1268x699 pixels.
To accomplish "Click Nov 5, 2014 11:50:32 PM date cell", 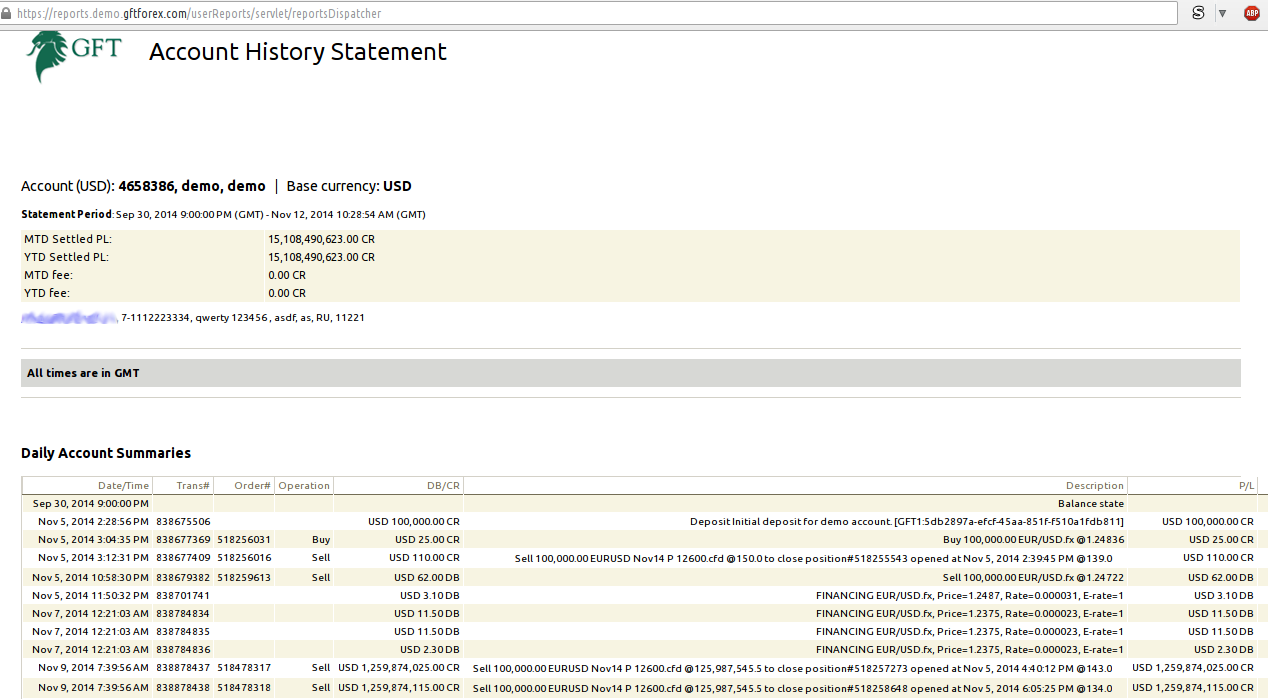I will coord(91,595).
